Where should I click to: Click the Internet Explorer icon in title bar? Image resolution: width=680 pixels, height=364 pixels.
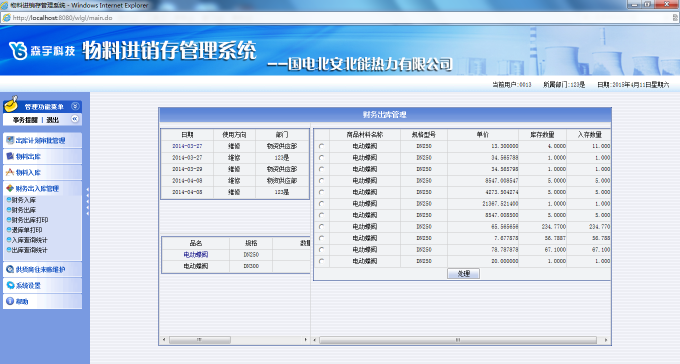pos(4,5)
